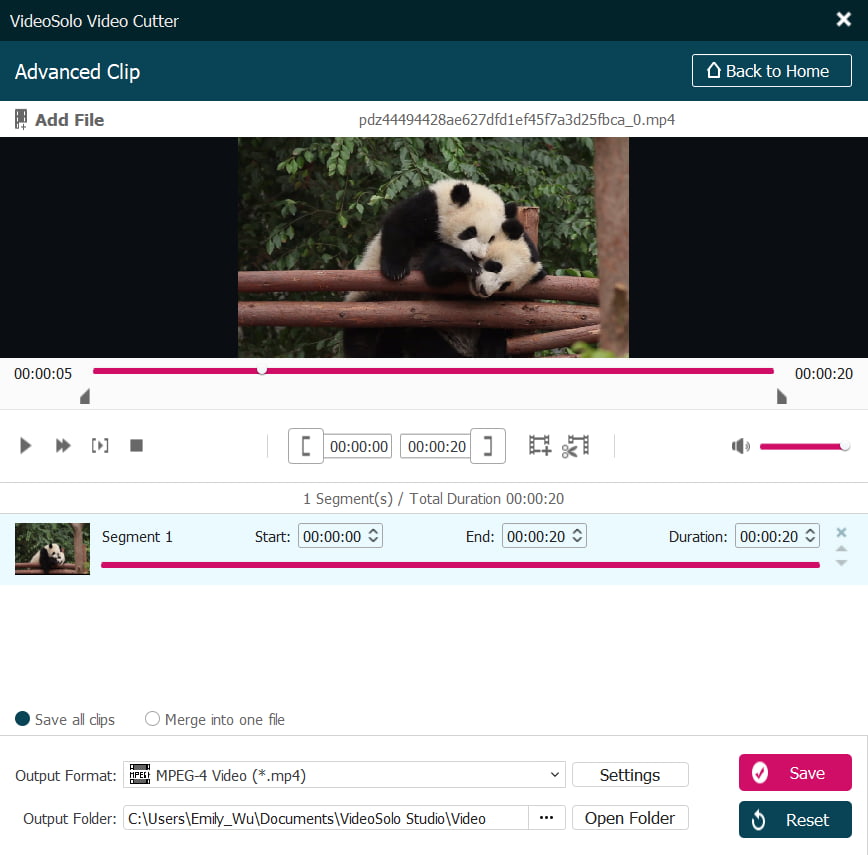Set start point with left bracket icon
The width and height of the screenshot is (868, 855).
306,446
